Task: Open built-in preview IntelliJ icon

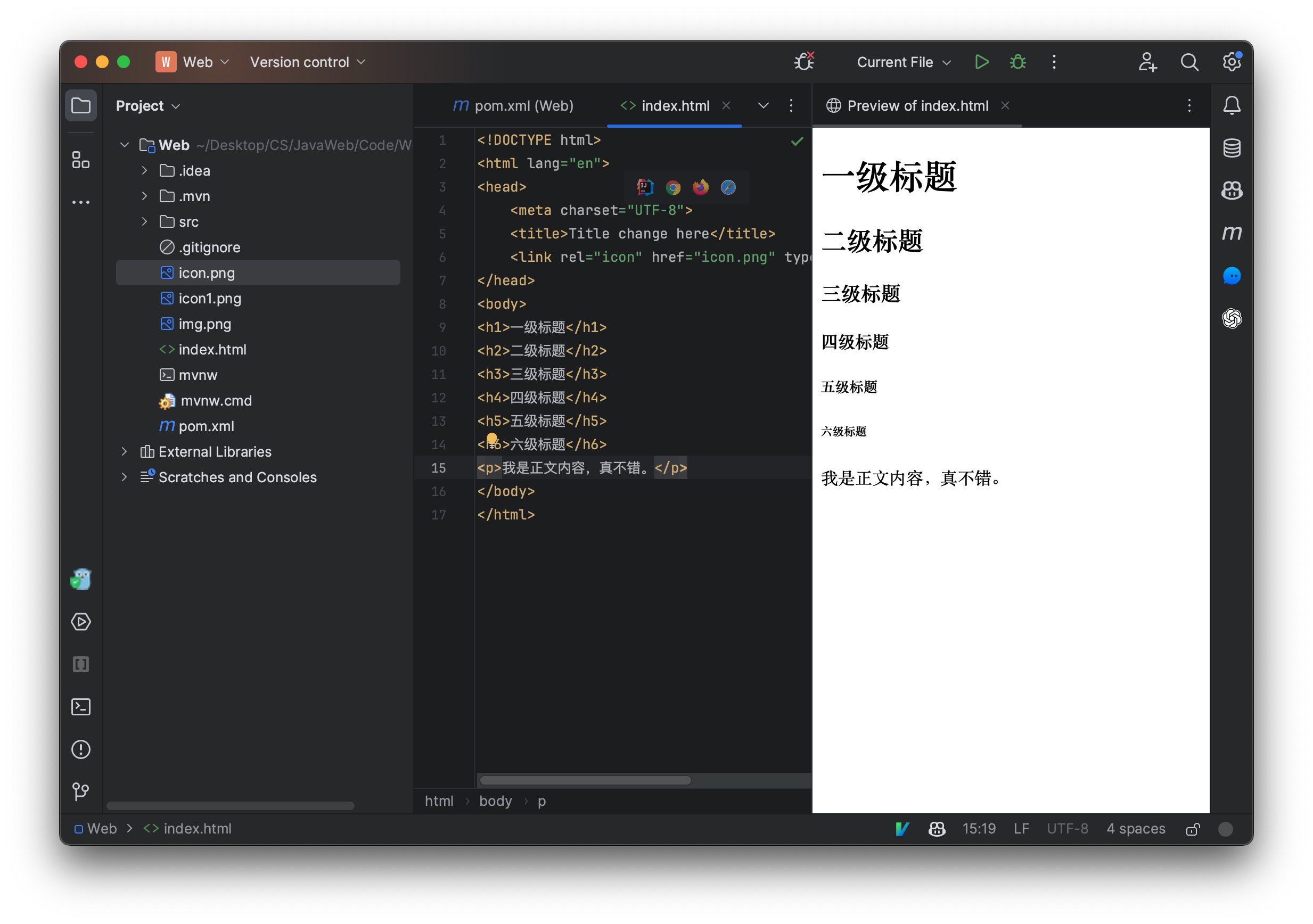Action: pos(645,187)
